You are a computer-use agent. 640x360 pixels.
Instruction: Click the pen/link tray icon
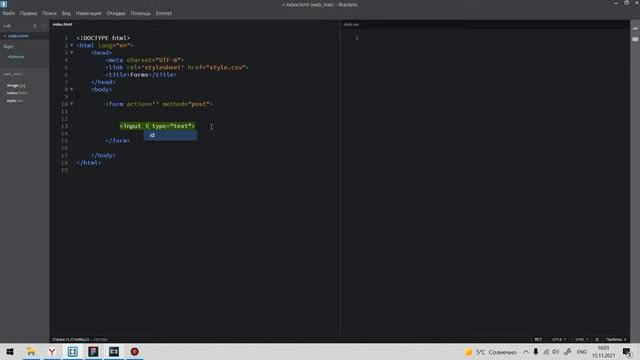click(x=568, y=352)
